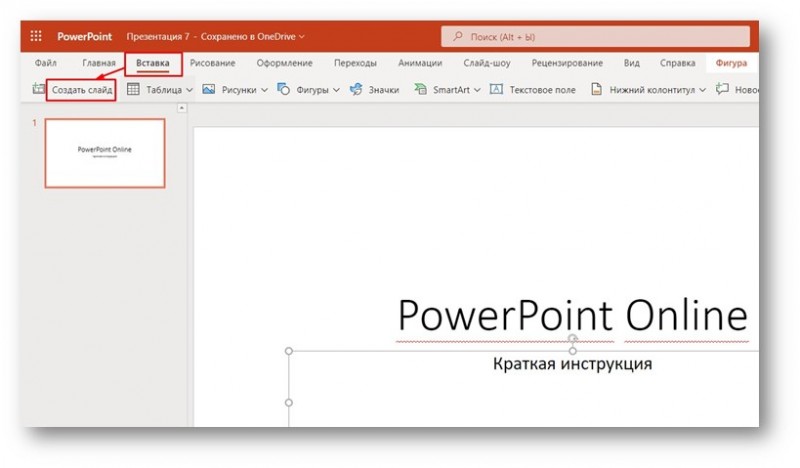Screen dimensions: 800x468
Task: Click the SmartArt icon
Action: tap(420, 89)
